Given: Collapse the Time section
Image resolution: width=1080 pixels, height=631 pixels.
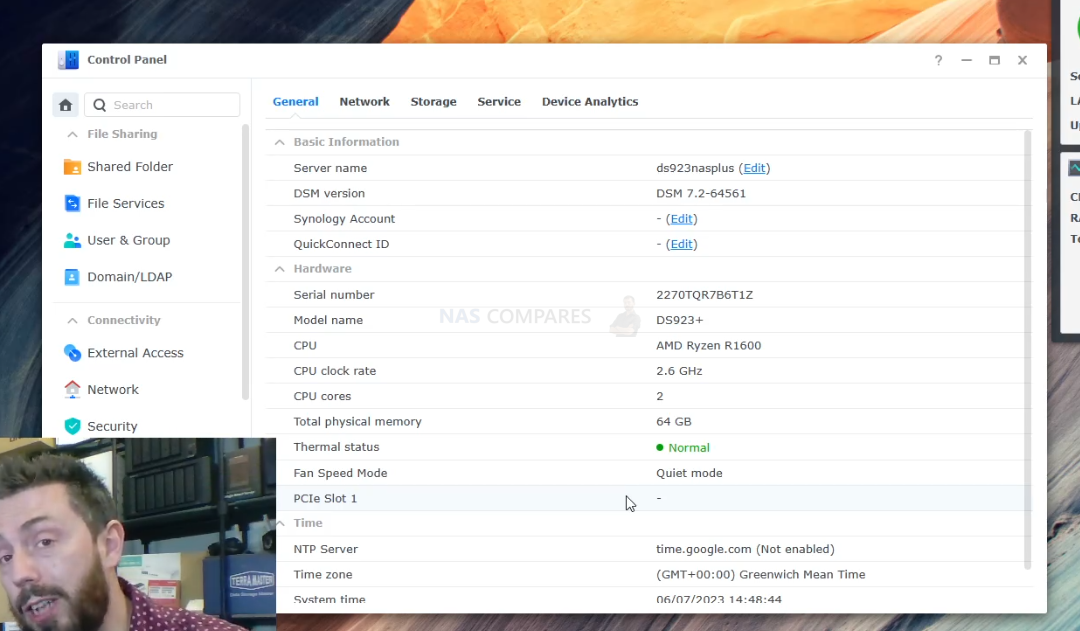Looking at the screenshot, I should (x=280, y=523).
